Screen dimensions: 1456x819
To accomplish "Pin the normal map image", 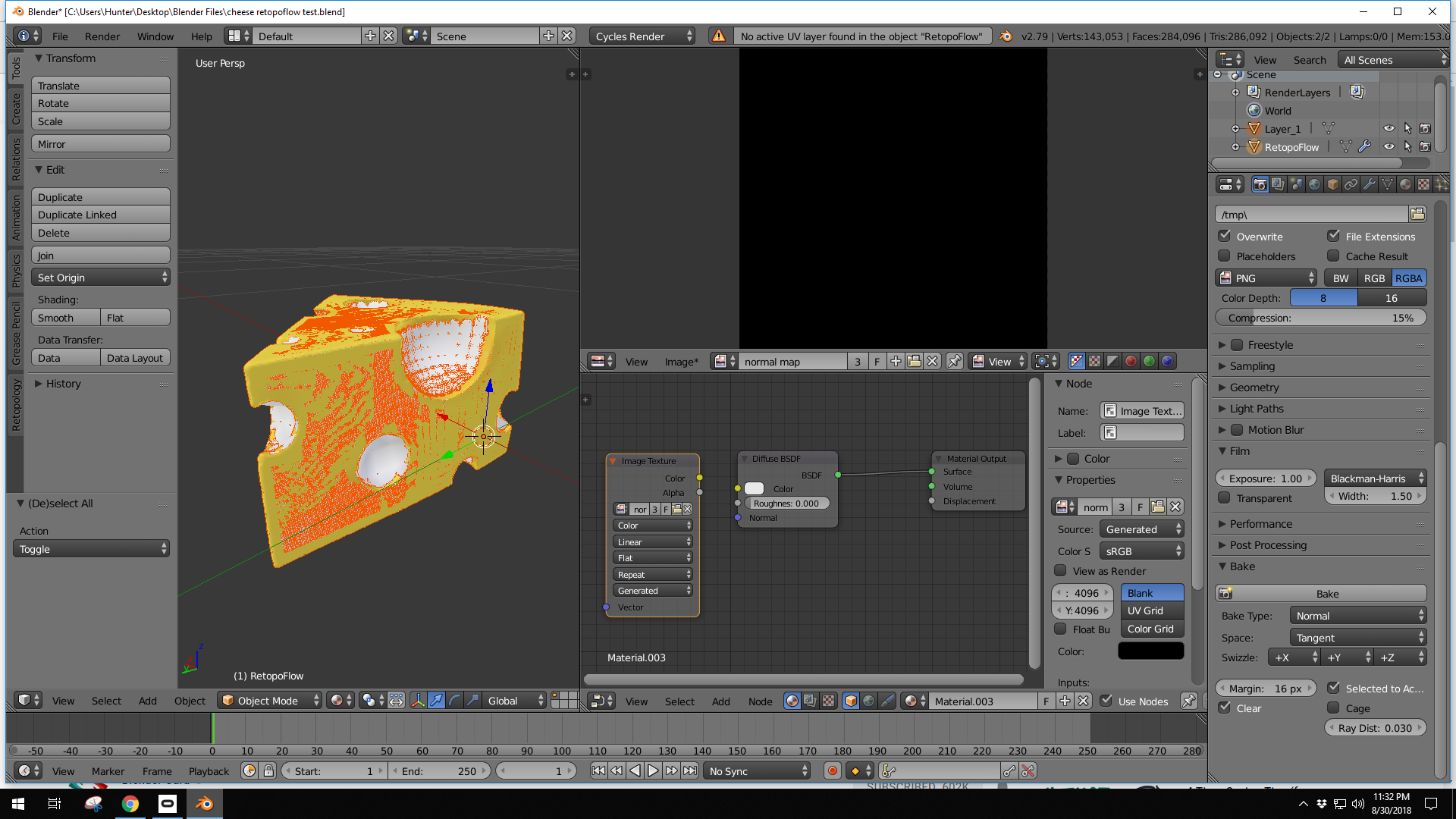I will point(954,362).
